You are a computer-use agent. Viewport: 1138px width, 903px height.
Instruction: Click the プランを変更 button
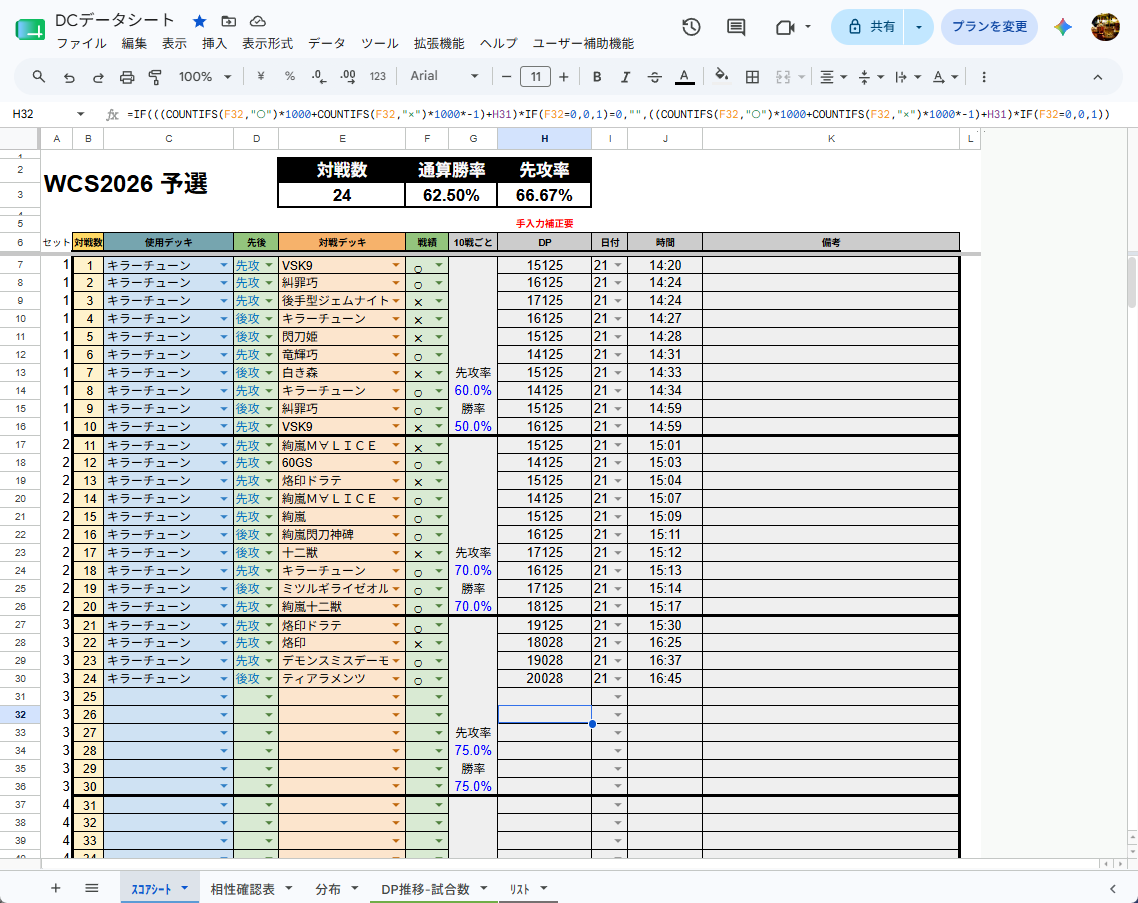[x=989, y=27]
